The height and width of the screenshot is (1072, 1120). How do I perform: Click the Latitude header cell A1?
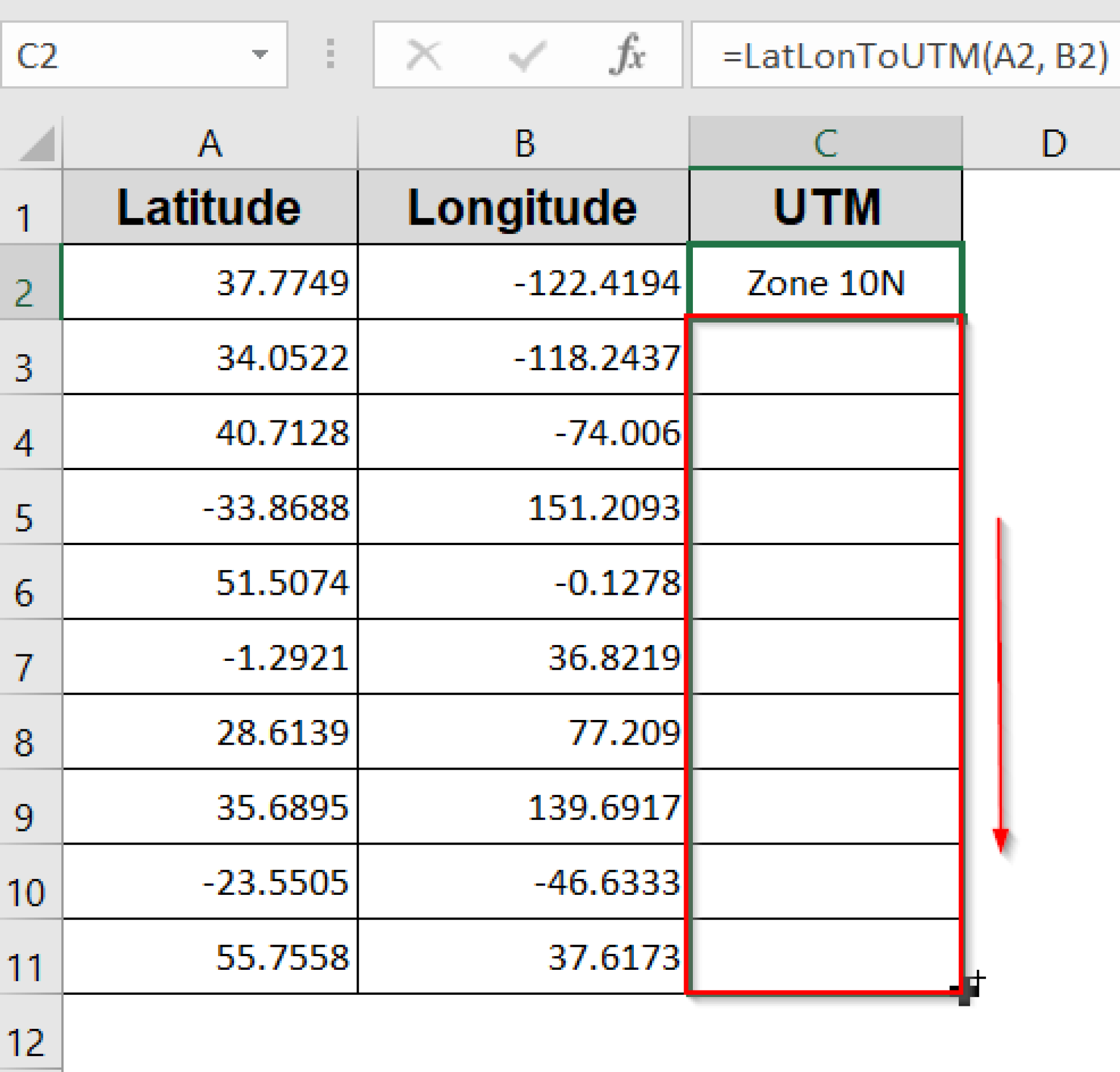(208, 207)
